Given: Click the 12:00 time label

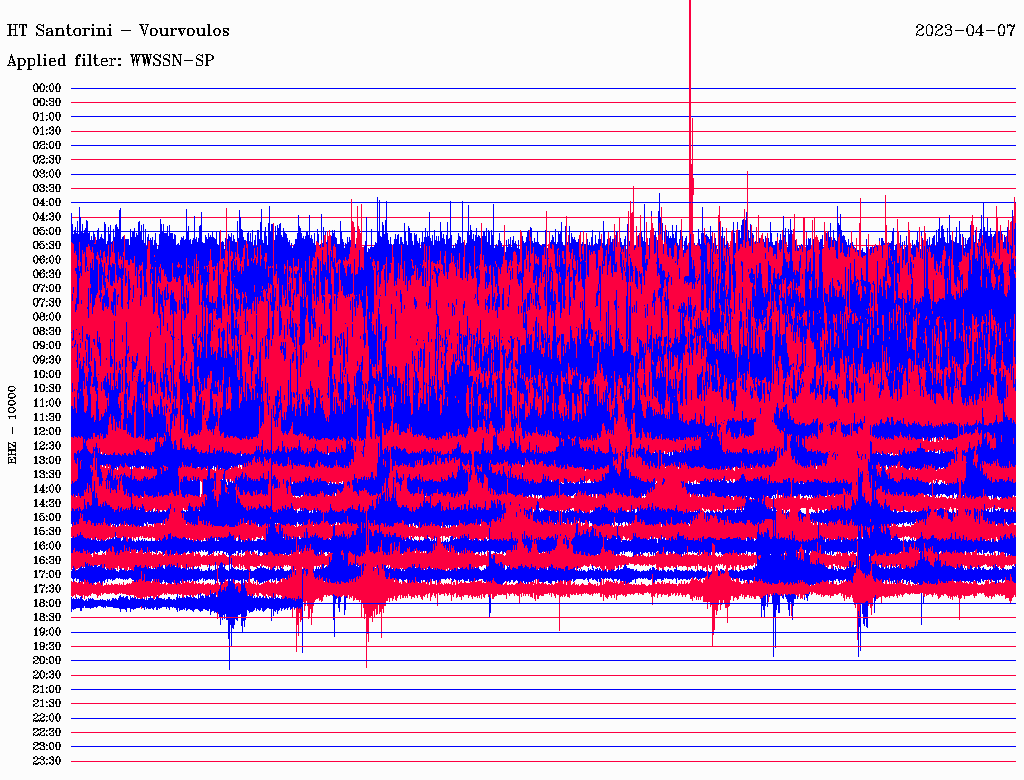Looking at the screenshot, I should 47,431.
